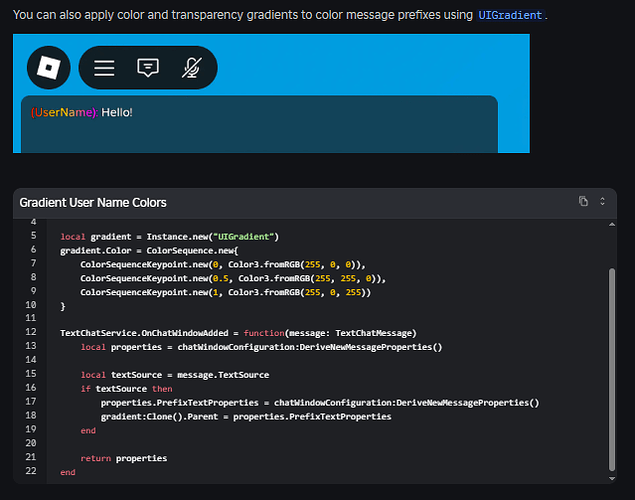Viewport: 635px width, 500px height.
Task: Unmute the crossed-out microphone icon
Action: (192, 68)
